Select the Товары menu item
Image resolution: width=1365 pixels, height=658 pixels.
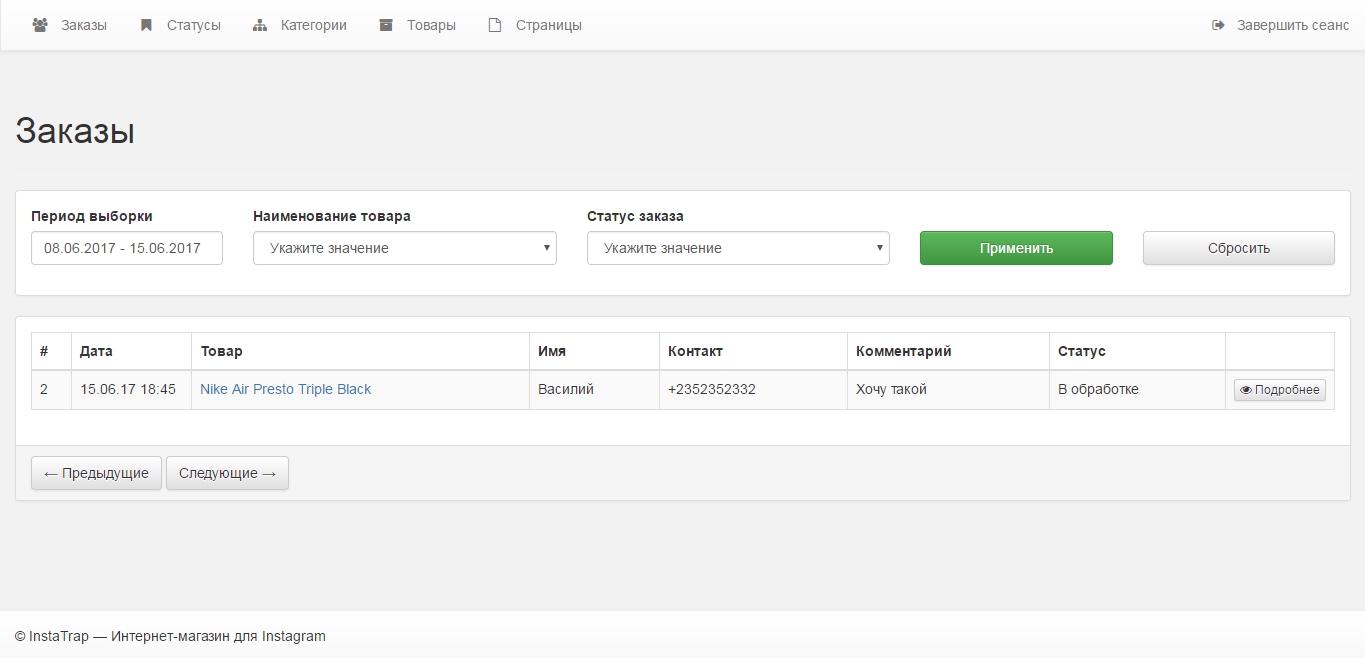[431, 25]
